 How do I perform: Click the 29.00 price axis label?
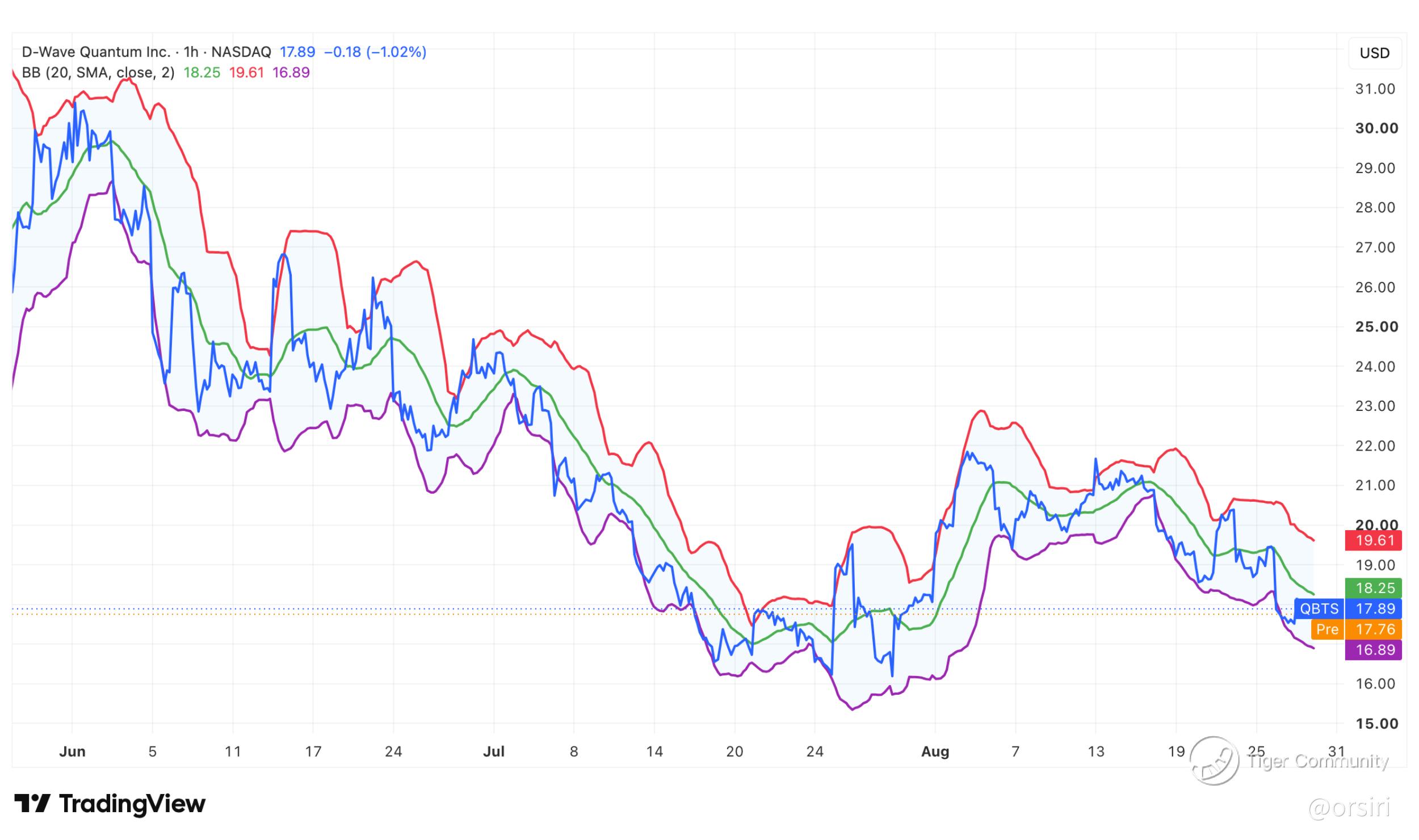coord(1375,168)
